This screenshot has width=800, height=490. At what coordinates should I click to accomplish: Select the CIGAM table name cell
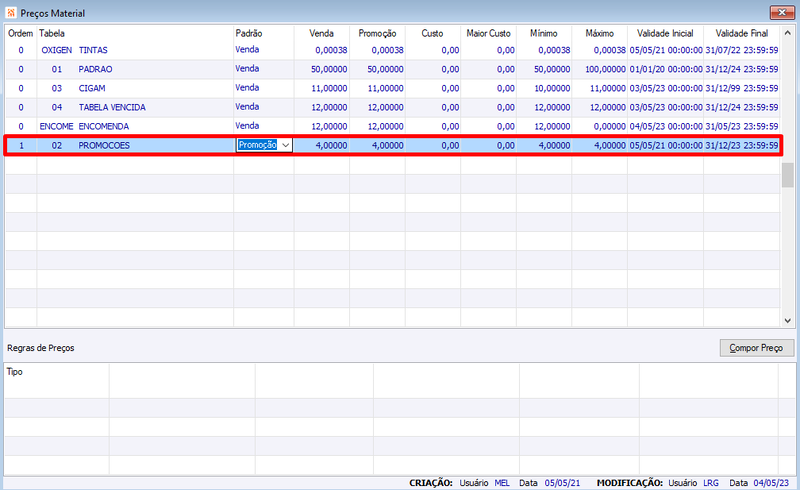(92, 88)
